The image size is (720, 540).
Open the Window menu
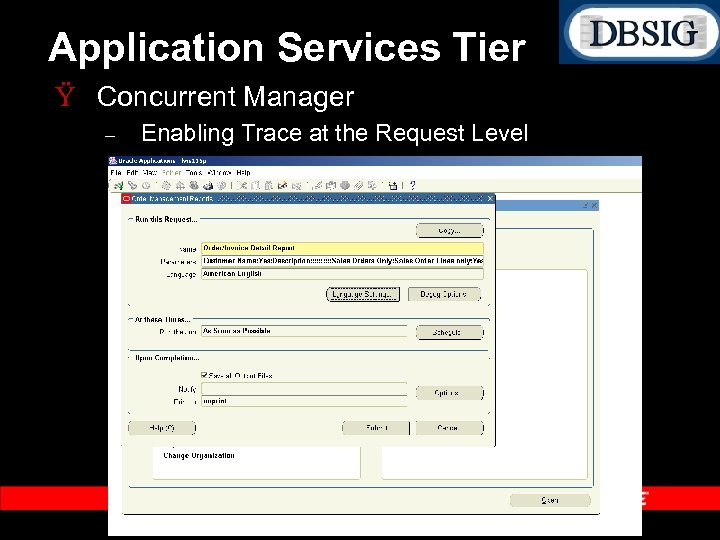click(219, 173)
